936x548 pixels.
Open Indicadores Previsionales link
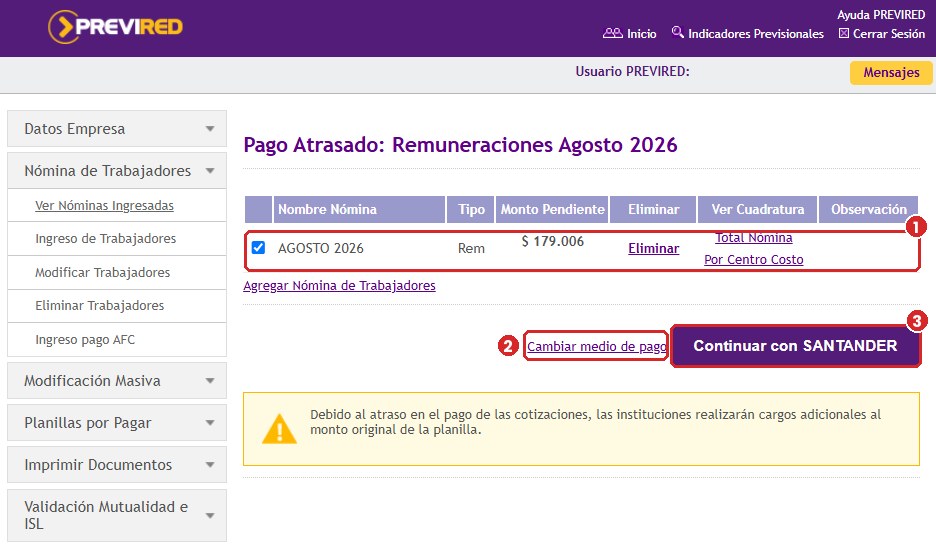(x=756, y=34)
